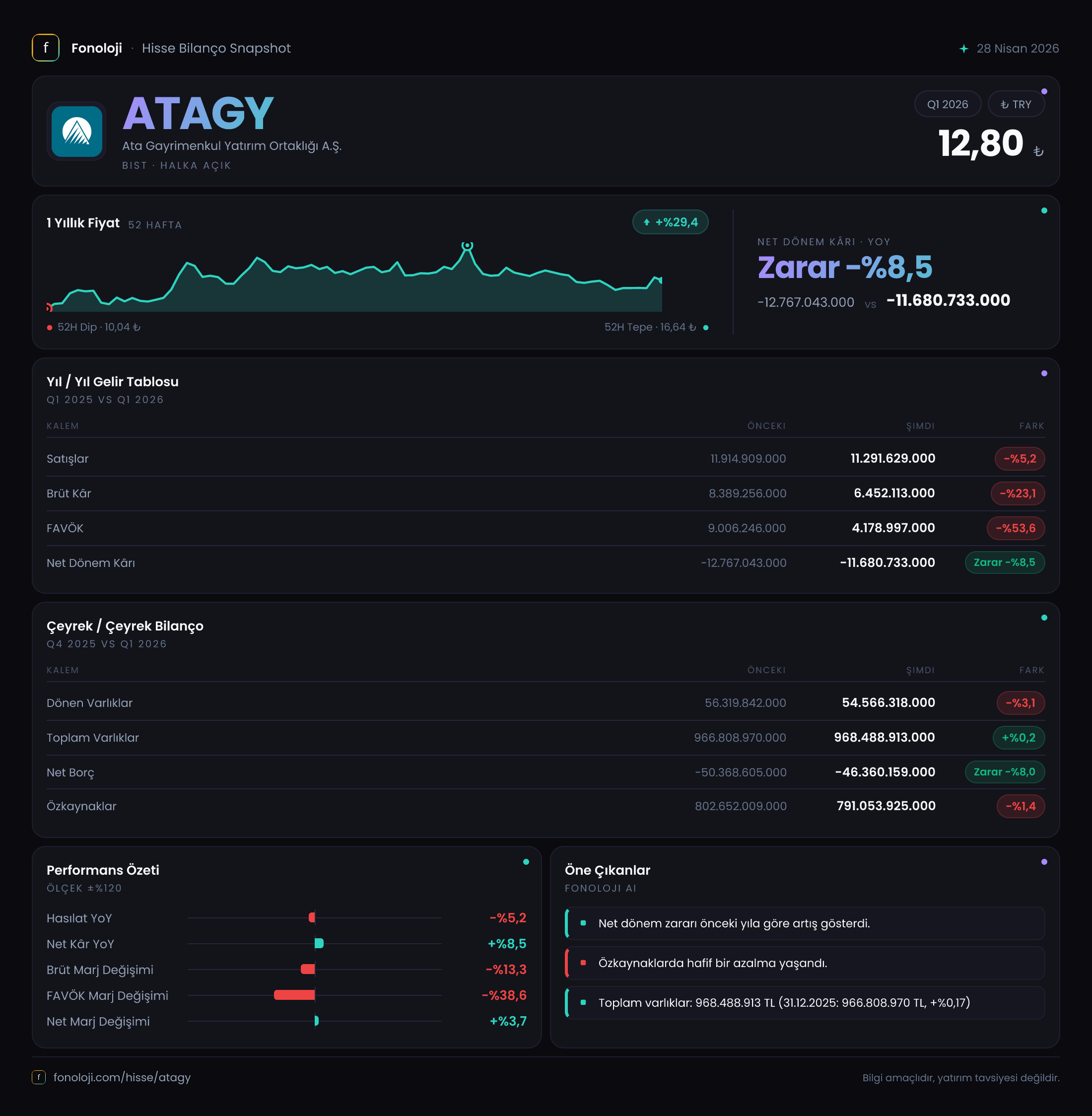The image size is (1092, 1116).
Task: Open the fonoloji.com/hisse/atagy link
Action: click(x=122, y=1077)
